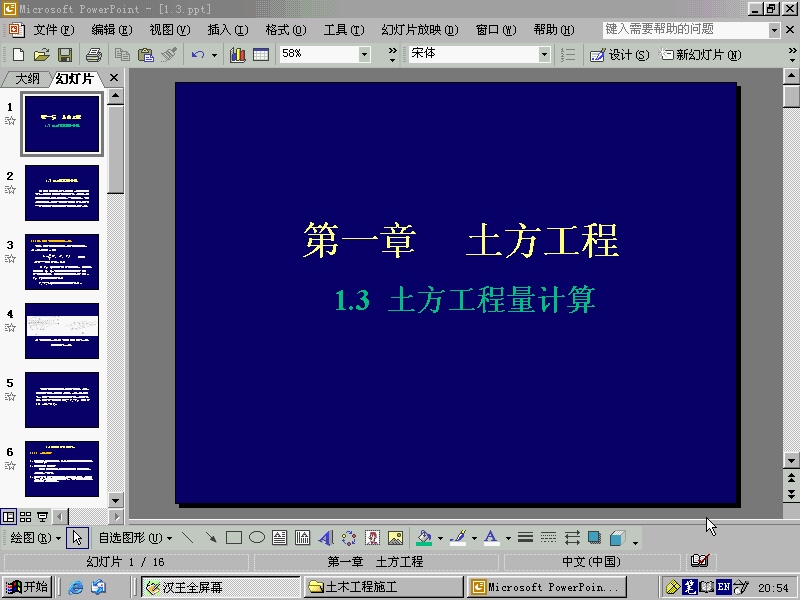The image size is (800, 600).
Task: Close the slides pane
Action: [114, 78]
